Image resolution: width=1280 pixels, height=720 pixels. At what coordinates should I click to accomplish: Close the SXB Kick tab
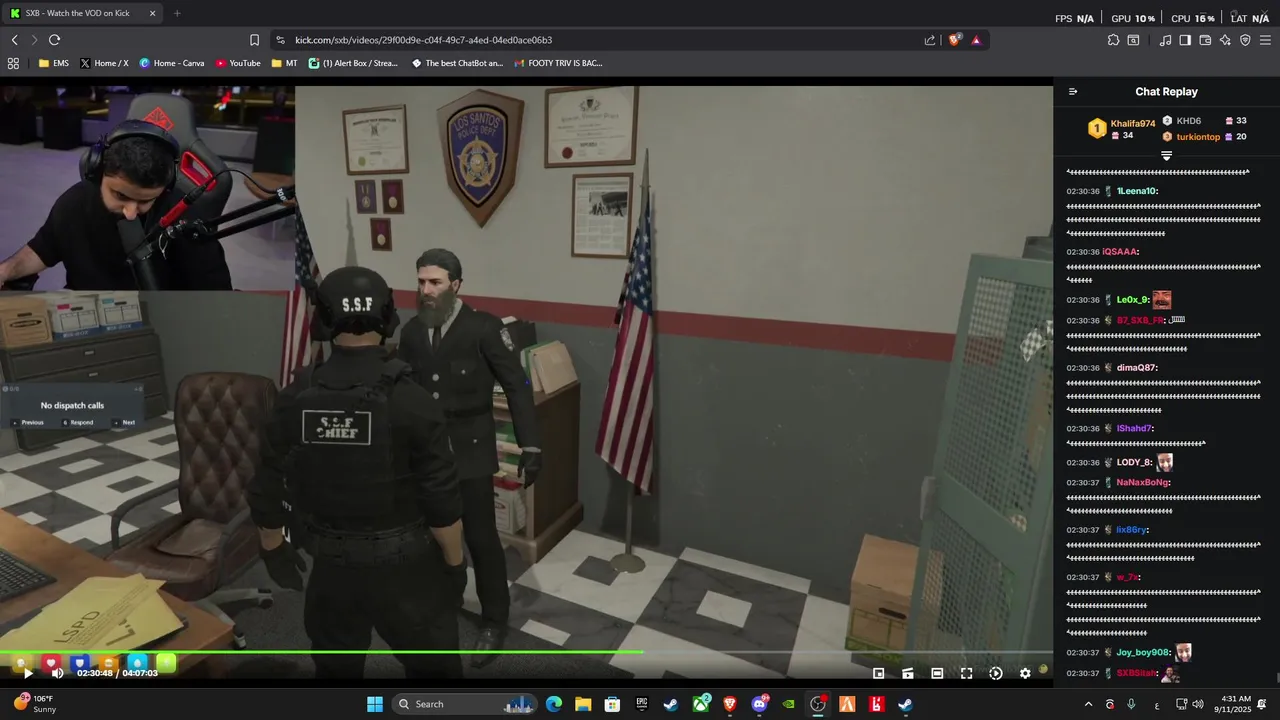coord(152,13)
